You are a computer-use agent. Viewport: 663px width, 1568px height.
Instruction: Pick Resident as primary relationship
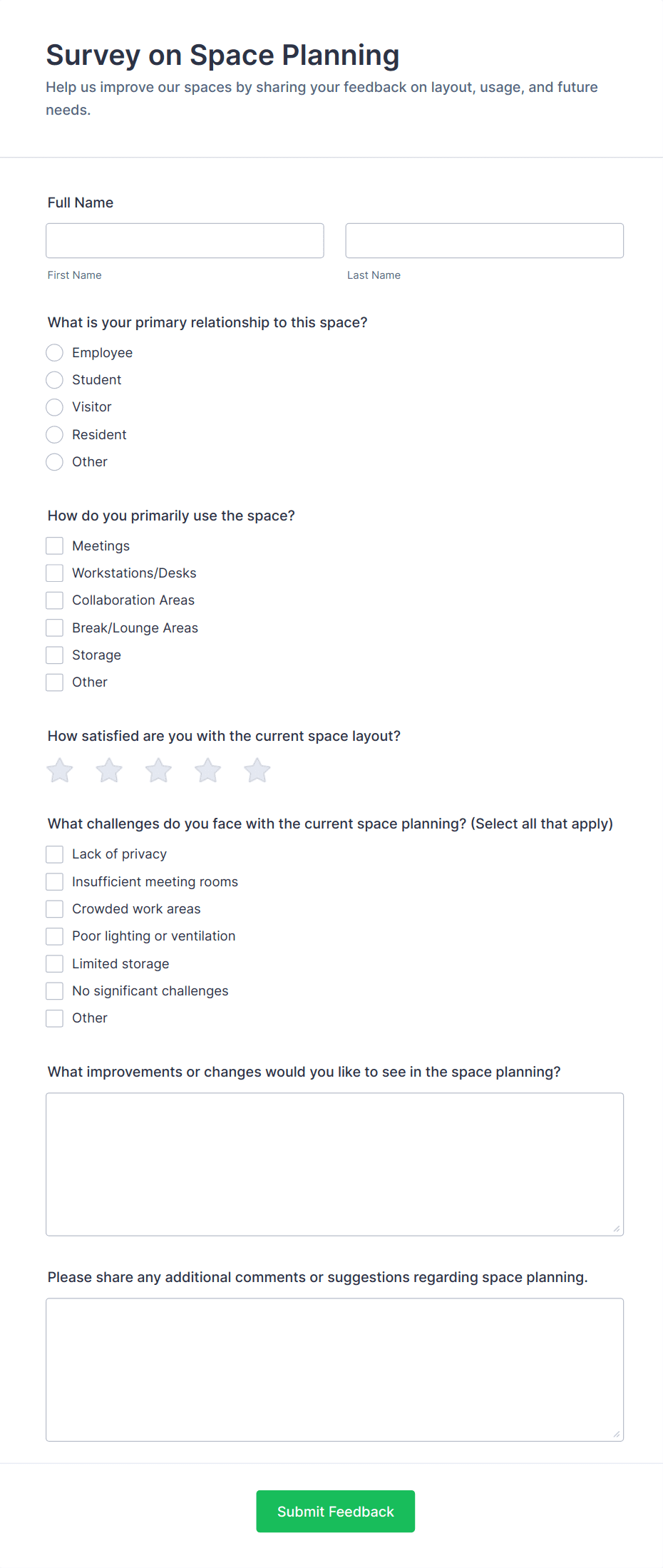point(54,434)
